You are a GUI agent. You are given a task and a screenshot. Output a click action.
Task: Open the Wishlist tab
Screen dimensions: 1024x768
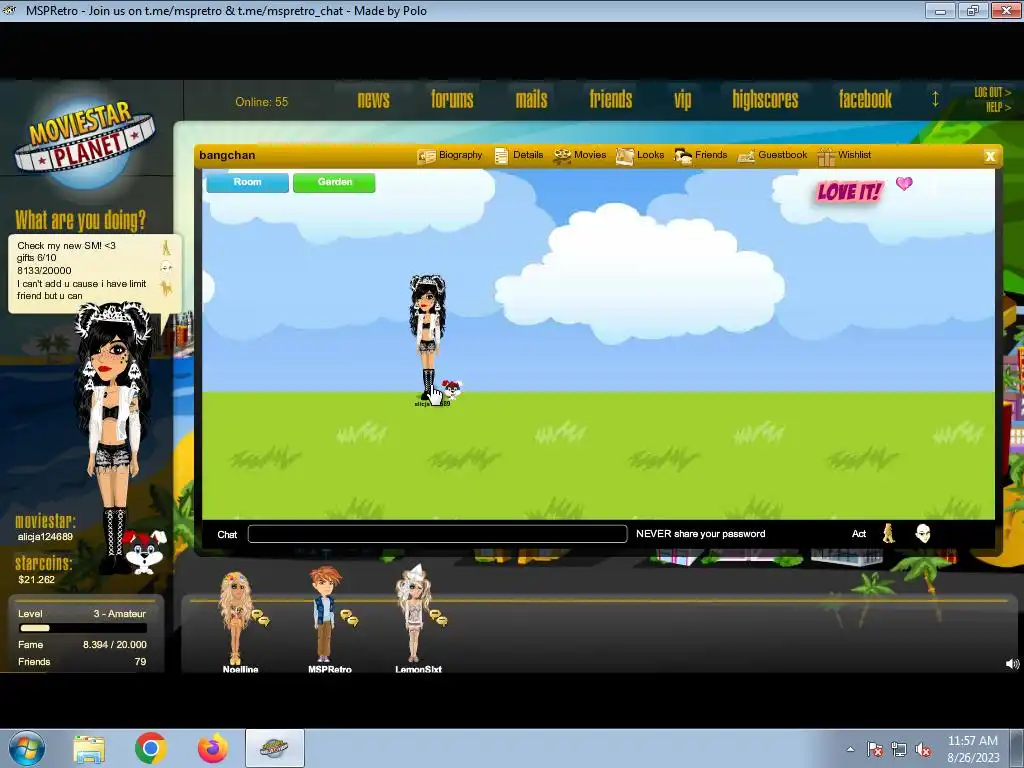click(x=844, y=155)
